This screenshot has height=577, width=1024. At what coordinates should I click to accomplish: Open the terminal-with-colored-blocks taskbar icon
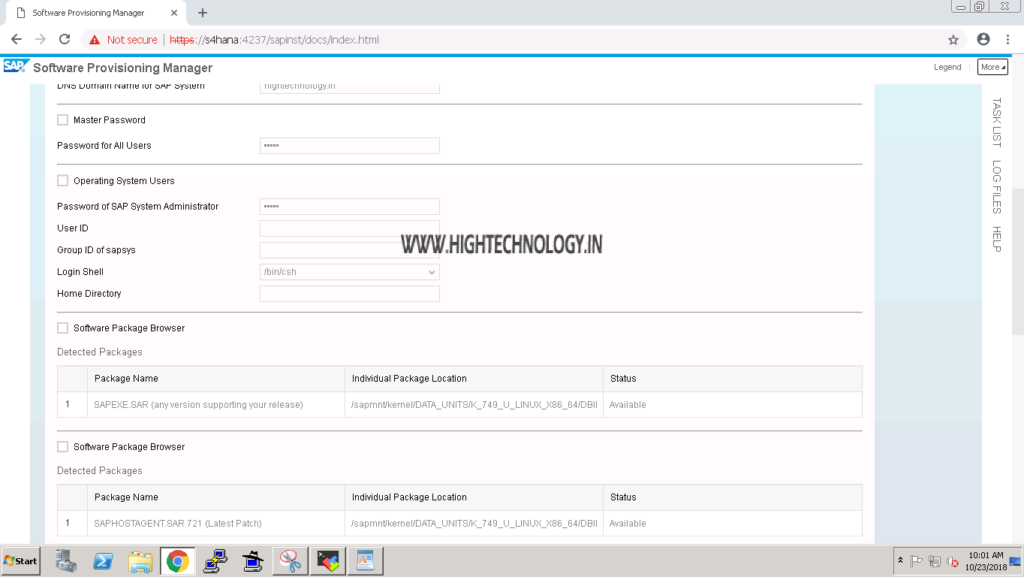[328, 561]
